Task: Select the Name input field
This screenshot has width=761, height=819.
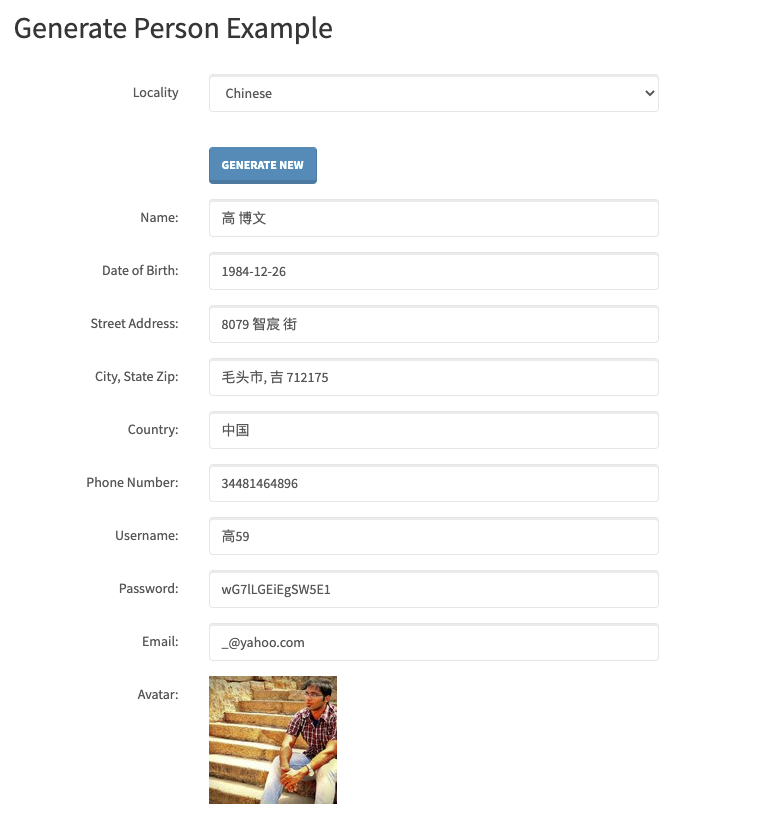Action: pyautogui.click(x=434, y=218)
